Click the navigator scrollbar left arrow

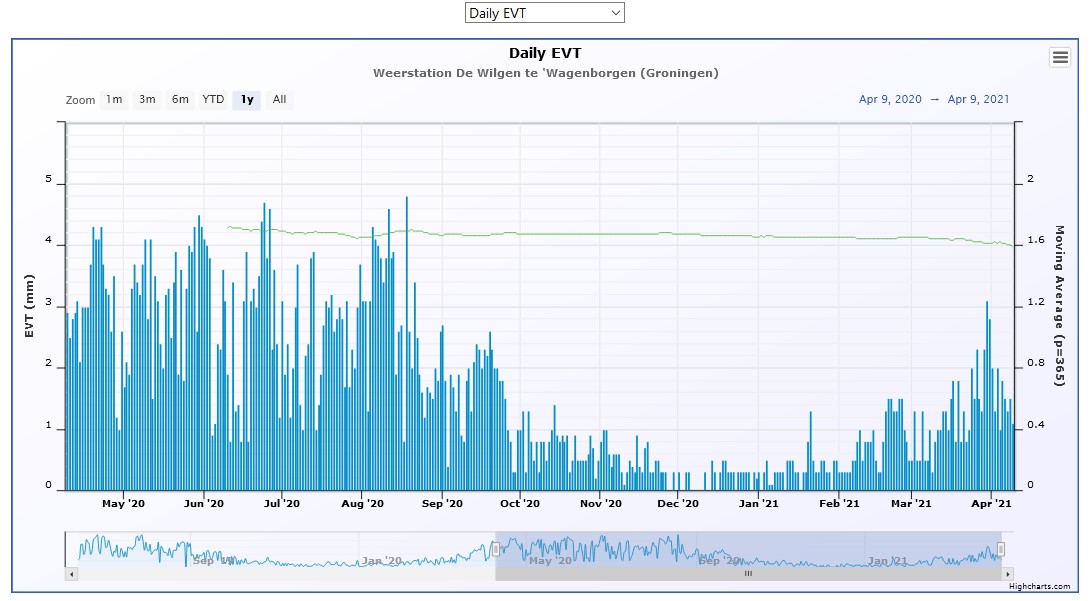coord(70,574)
